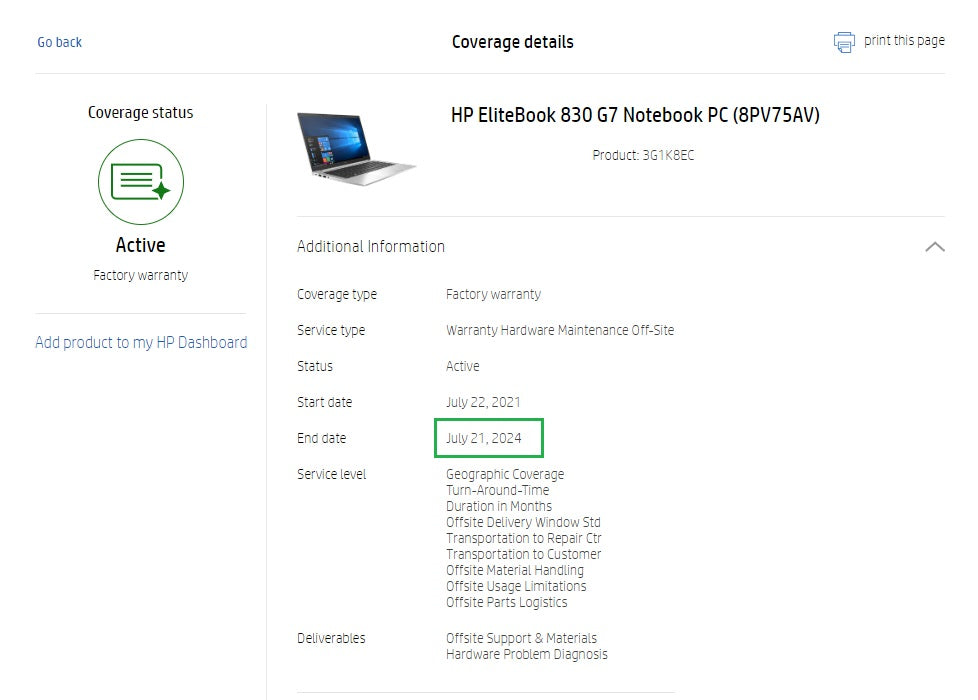Click Transportation to Customer entry

tap(524, 554)
